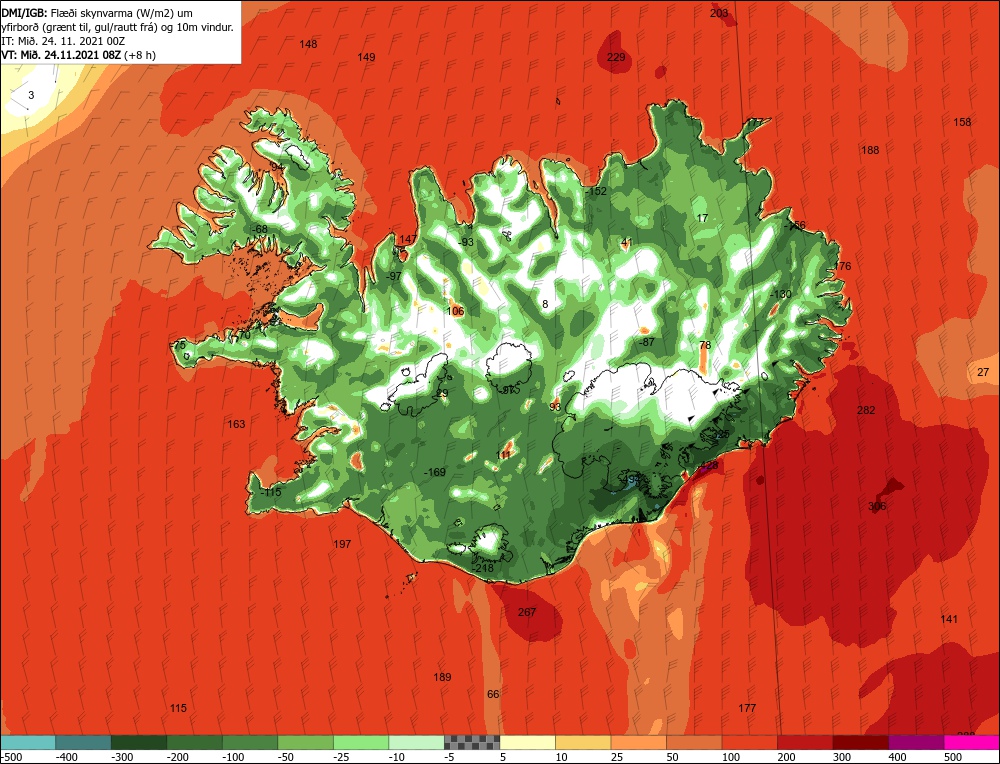Click flux value 177 near the bottom
1000x764 pixels.
pyautogui.click(x=747, y=708)
